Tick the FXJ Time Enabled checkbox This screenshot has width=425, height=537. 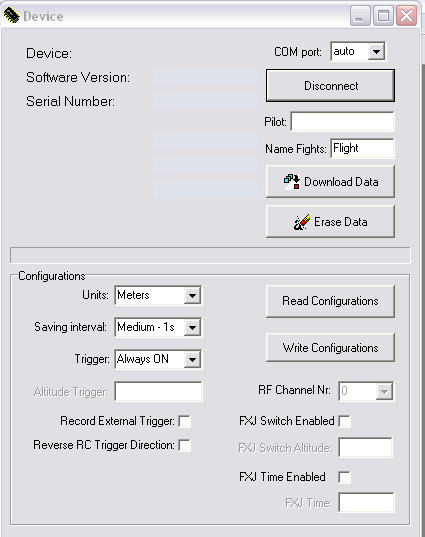point(345,477)
